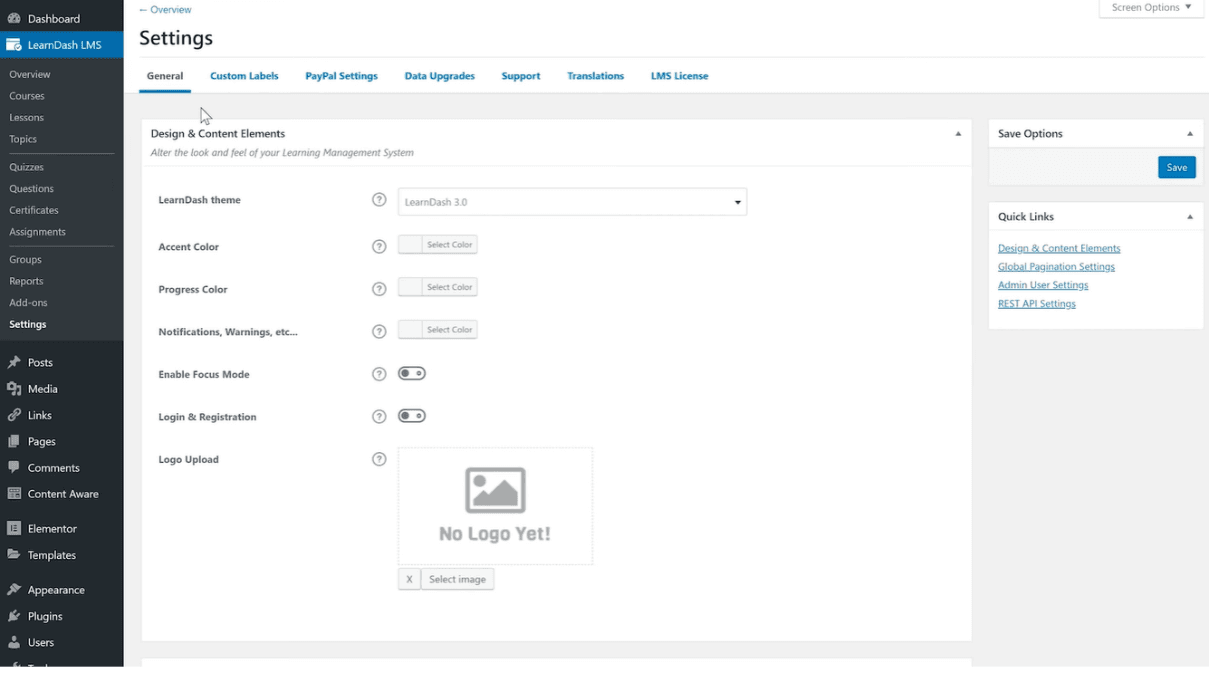The height and width of the screenshot is (673, 1209).
Task: Expand the Screen Options panel
Action: coord(1151,8)
